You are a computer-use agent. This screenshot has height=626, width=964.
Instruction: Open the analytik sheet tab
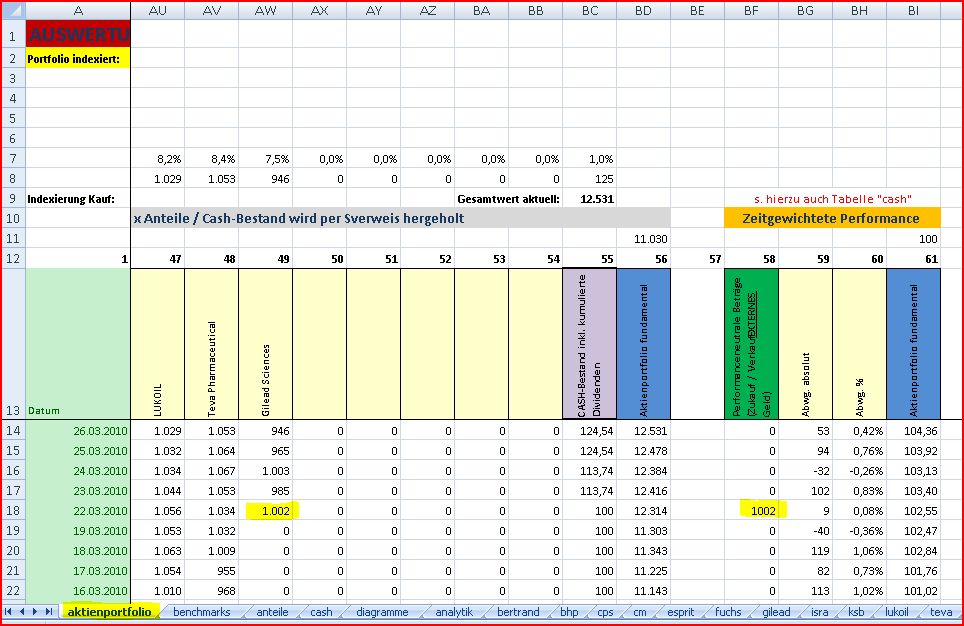[454, 611]
